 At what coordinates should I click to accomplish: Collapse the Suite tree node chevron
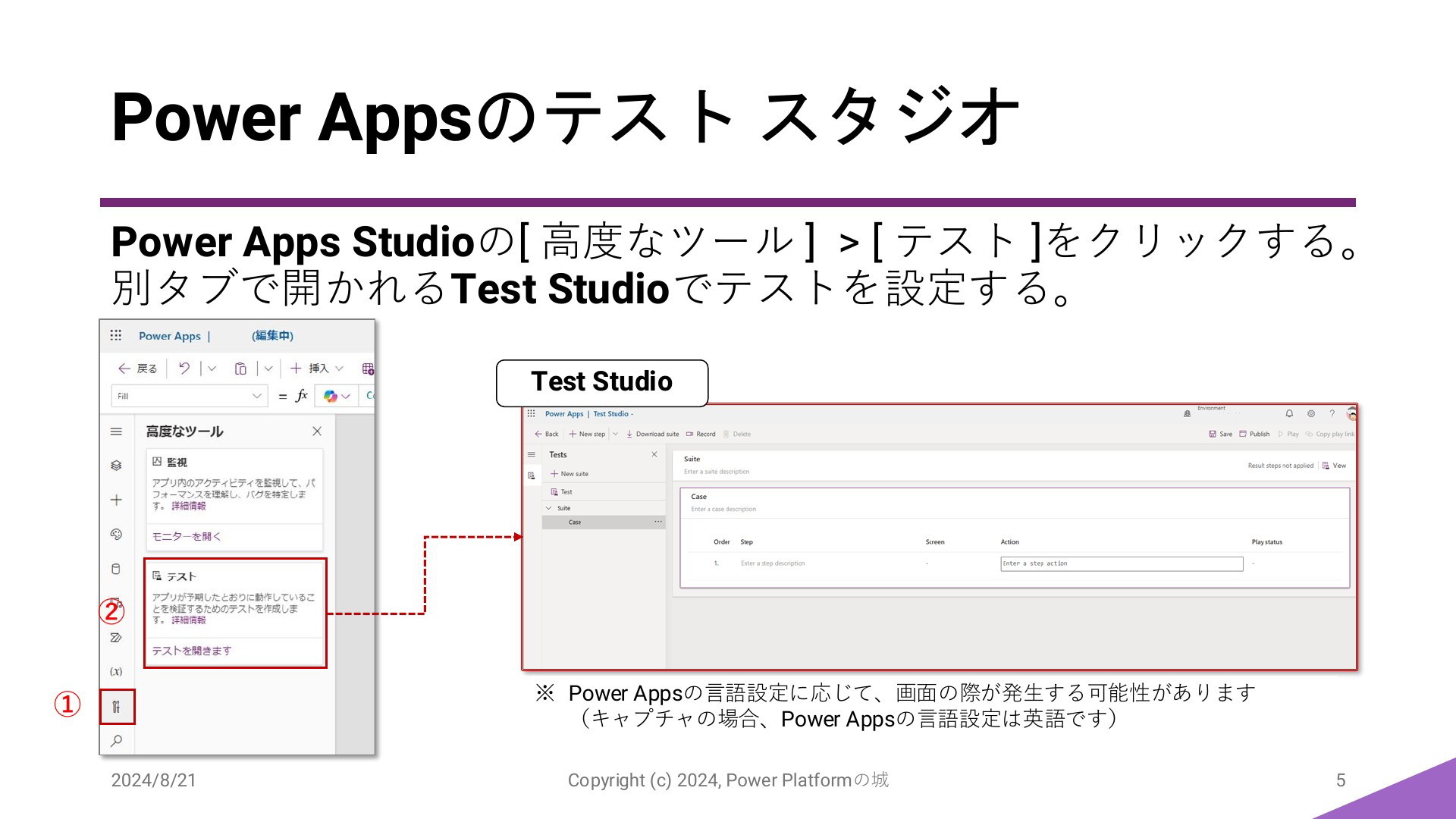tap(549, 508)
